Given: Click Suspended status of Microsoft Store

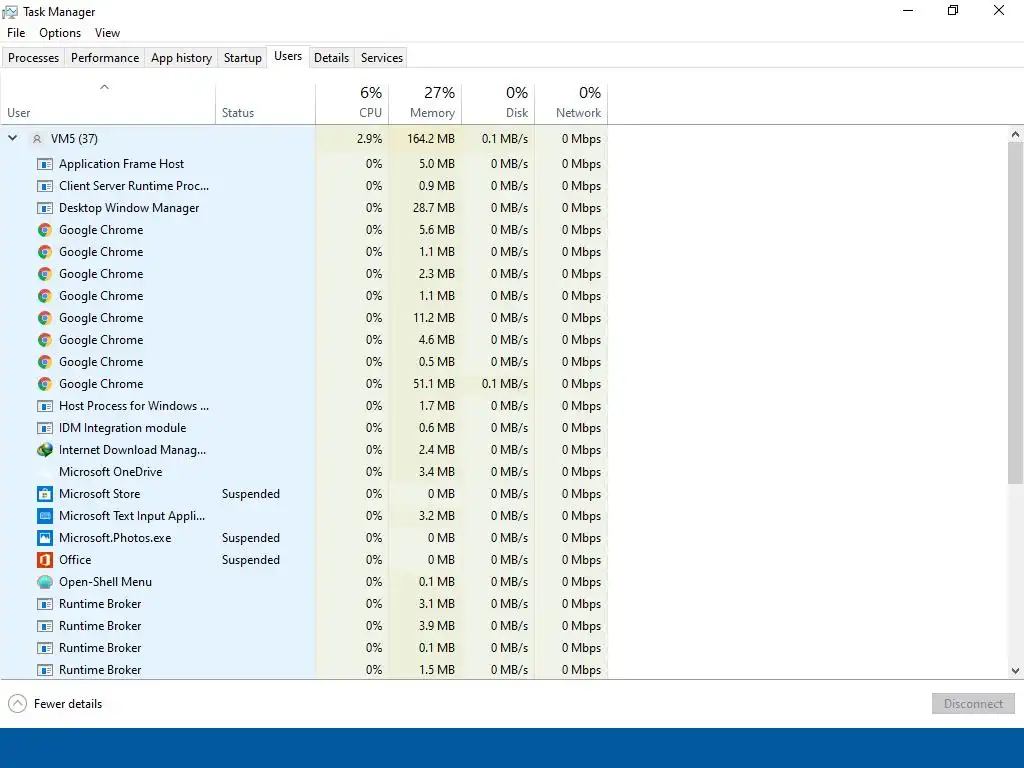Looking at the screenshot, I should [251, 494].
